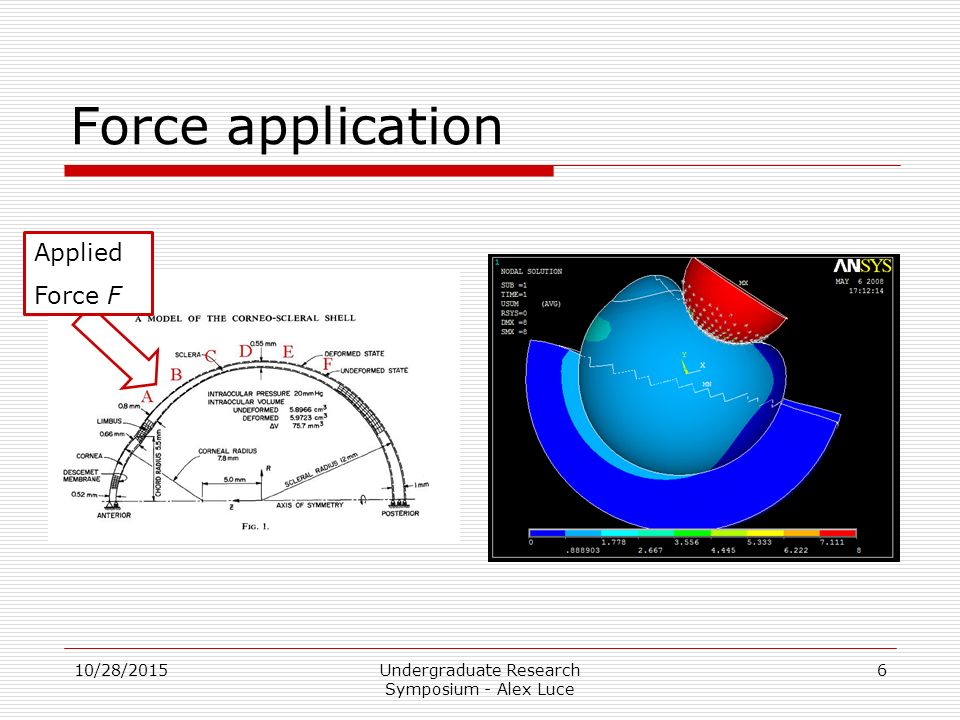
Task: Click the 'CHORD RADIUS 5.5mm' vertical label
Action: (158, 462)
